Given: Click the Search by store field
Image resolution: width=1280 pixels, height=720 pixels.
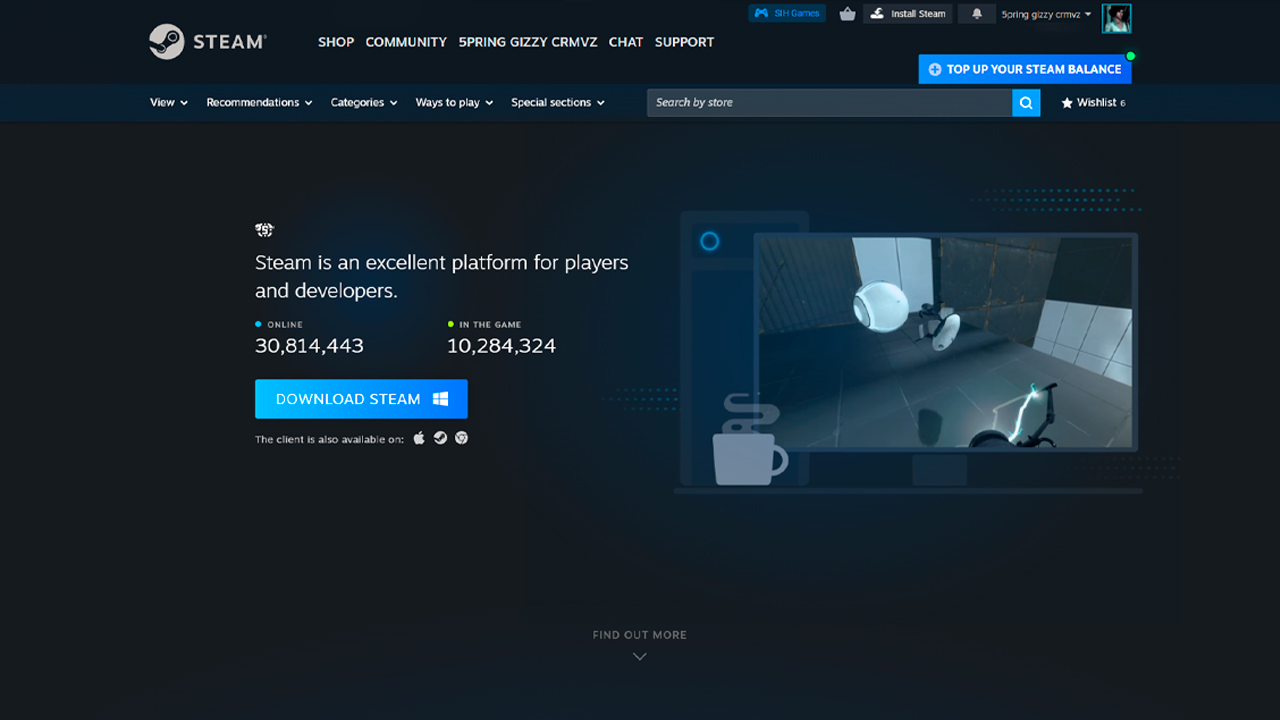Looking at the screenshot, I should point(829,102).
